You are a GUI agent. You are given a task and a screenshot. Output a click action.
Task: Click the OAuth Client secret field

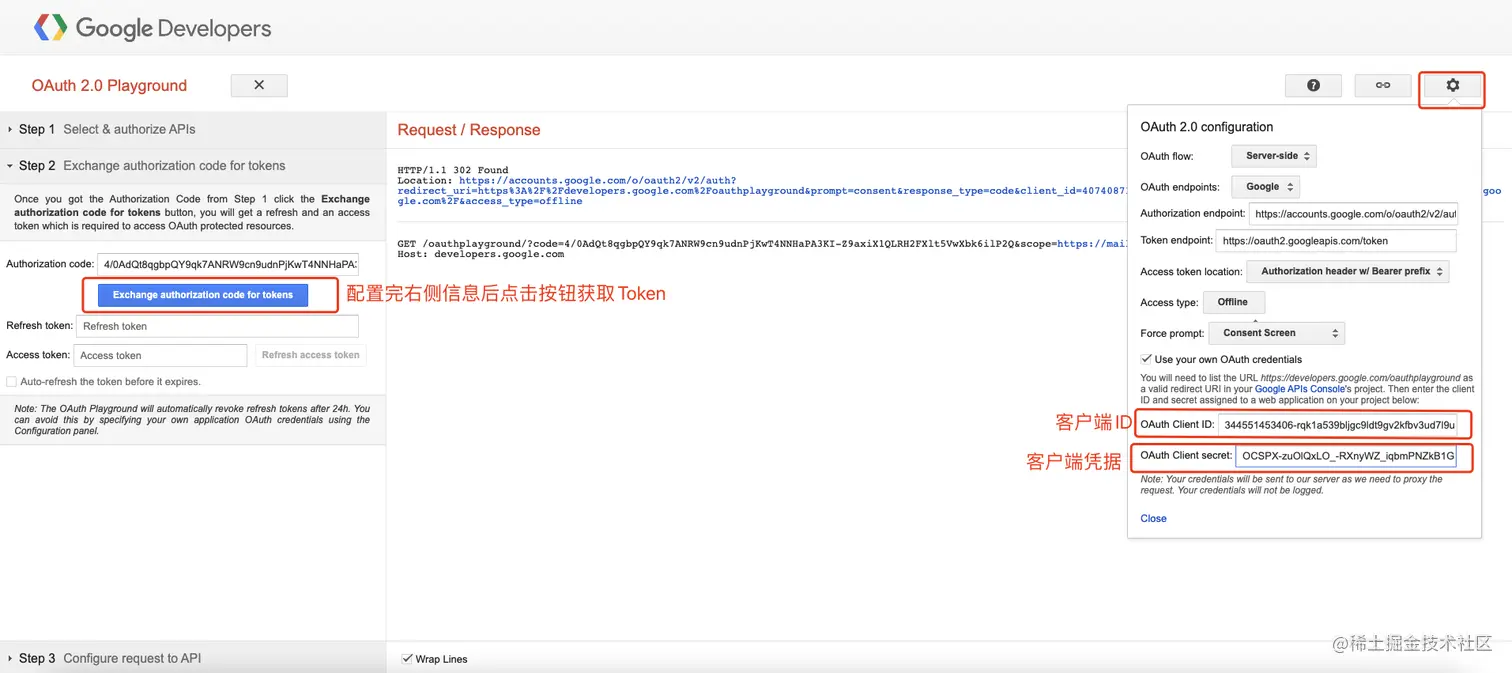click(1347, 457)
